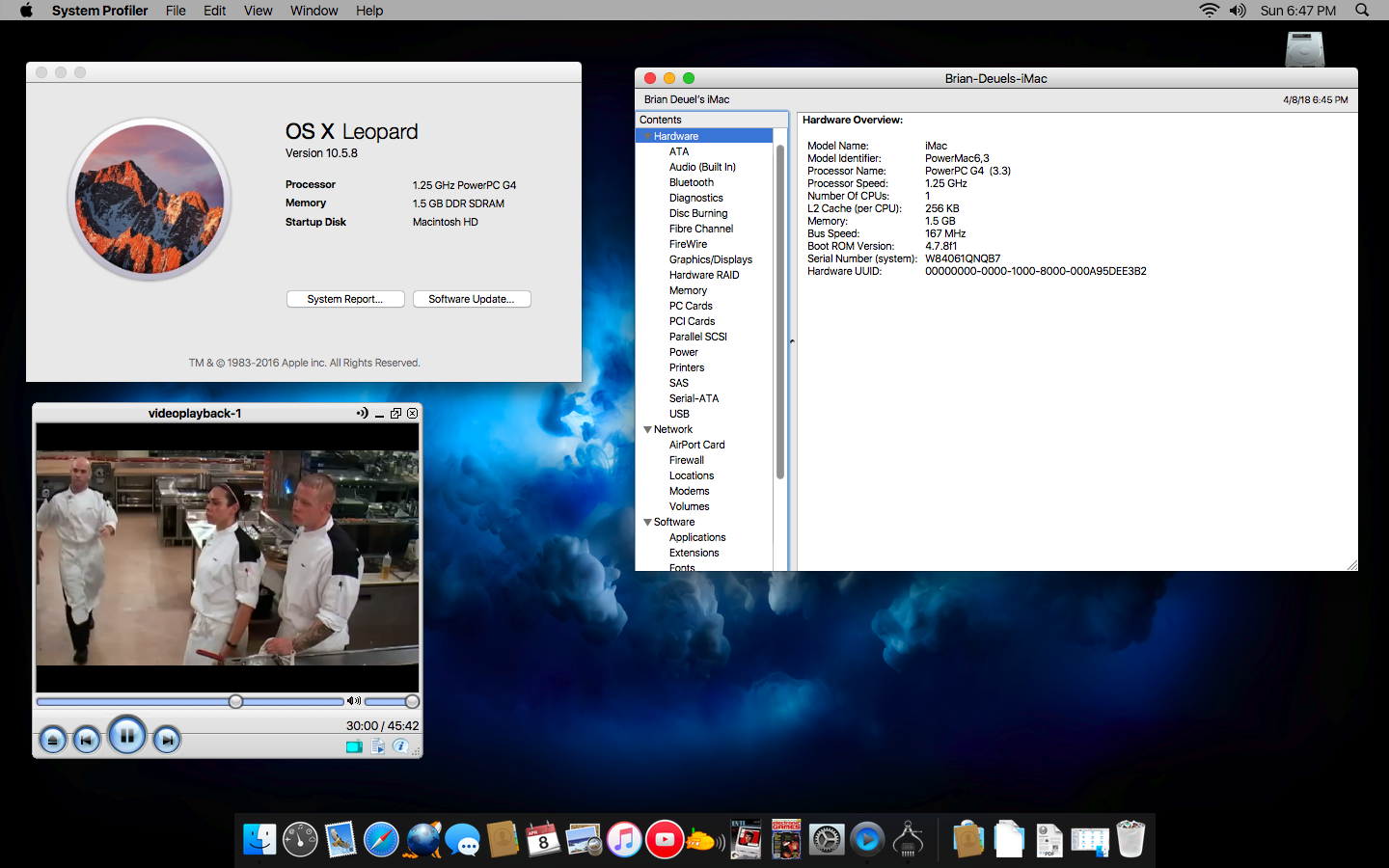
Task: Click the eject button in media player
Action: 53,740
